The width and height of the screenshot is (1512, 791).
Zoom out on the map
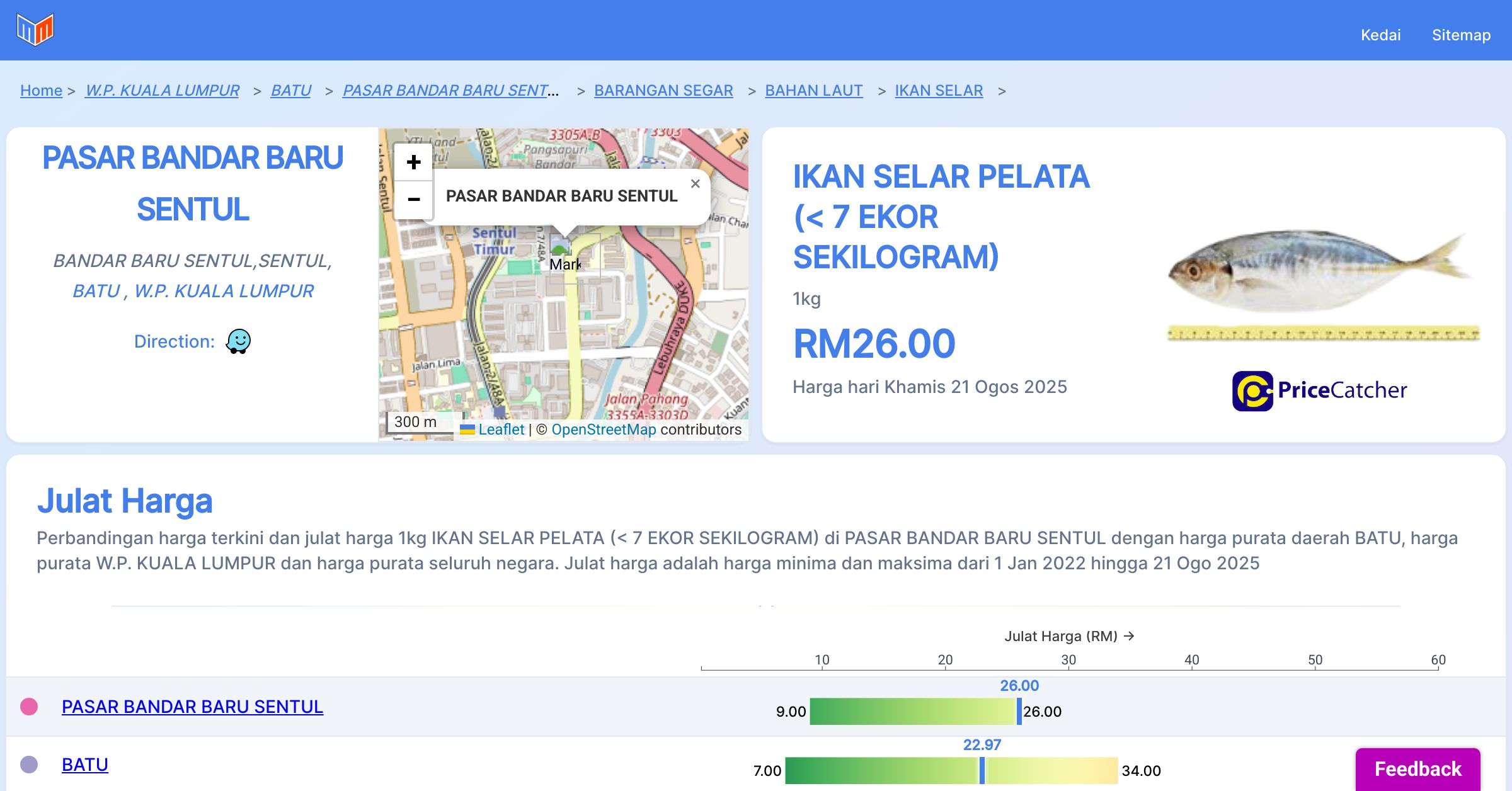pyautogui.click(x=413, y=200)
